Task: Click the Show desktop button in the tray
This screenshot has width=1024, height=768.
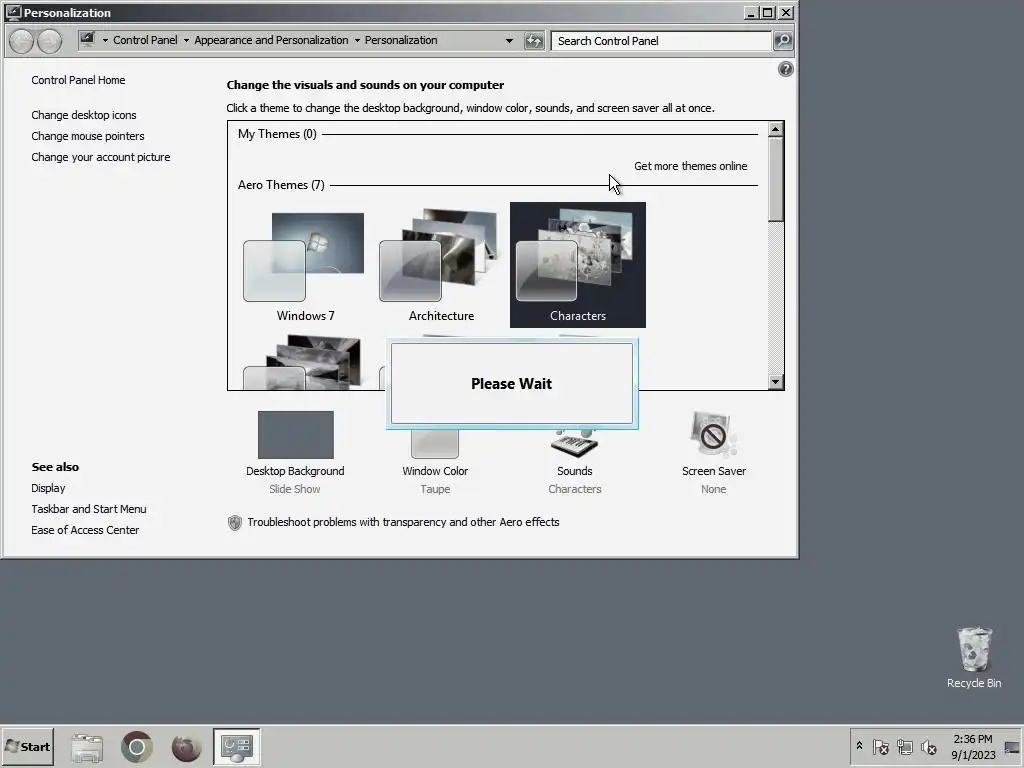Action: point(1012,747)
